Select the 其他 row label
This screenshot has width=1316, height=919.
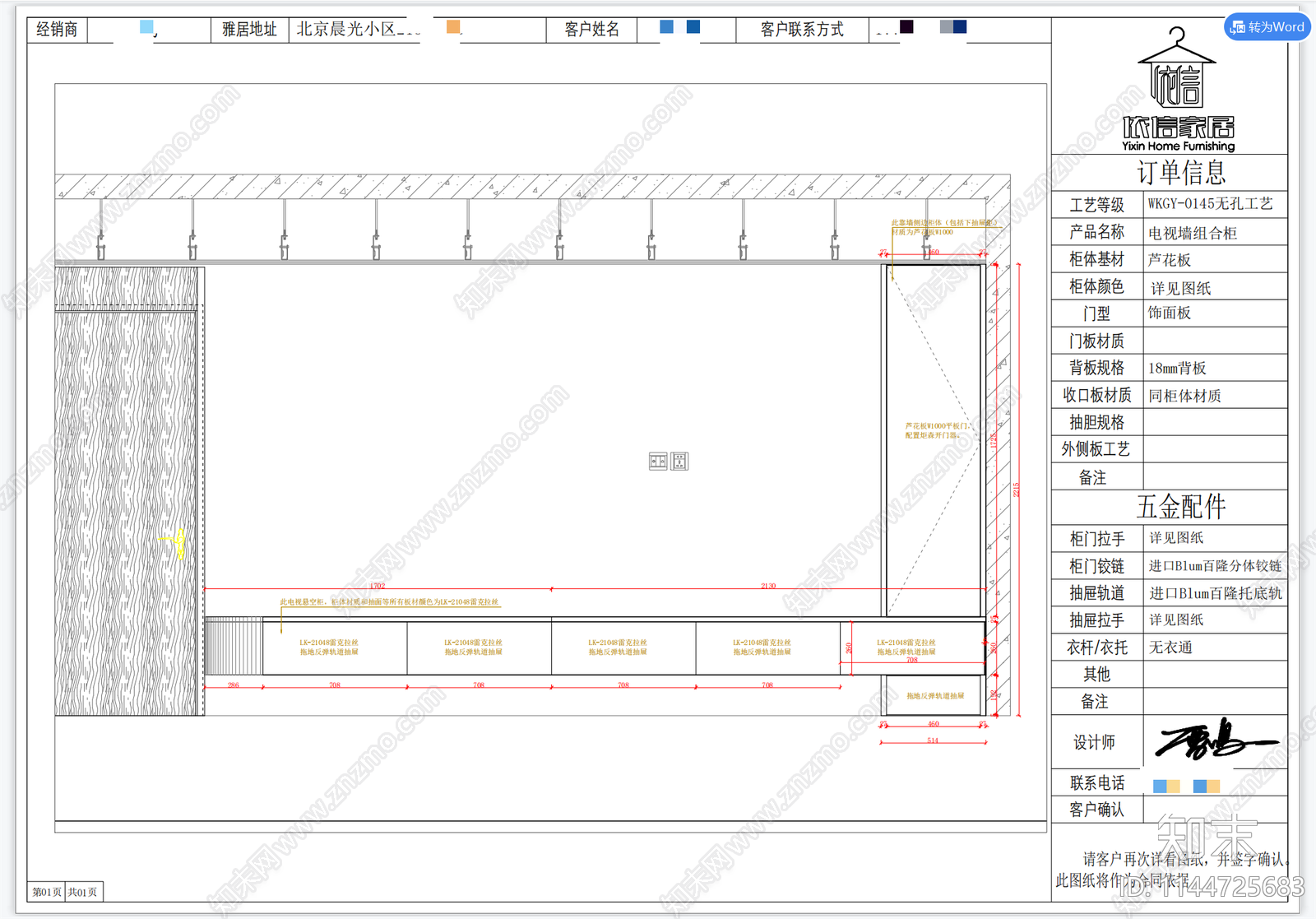coord(1096,675)
